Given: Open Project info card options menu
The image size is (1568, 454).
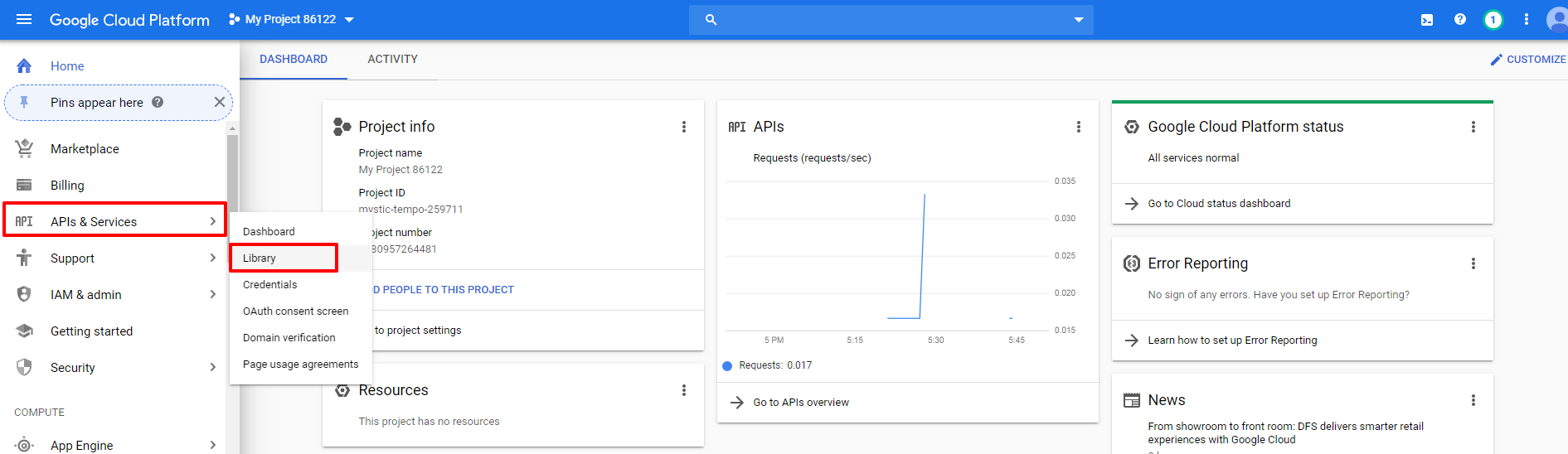Looking at the screenshot, I should (x=683, y=127).
